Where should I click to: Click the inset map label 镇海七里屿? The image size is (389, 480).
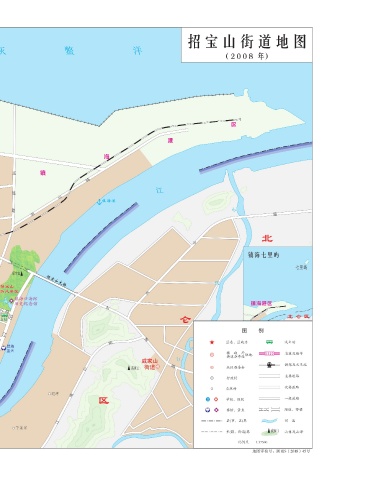263,255
